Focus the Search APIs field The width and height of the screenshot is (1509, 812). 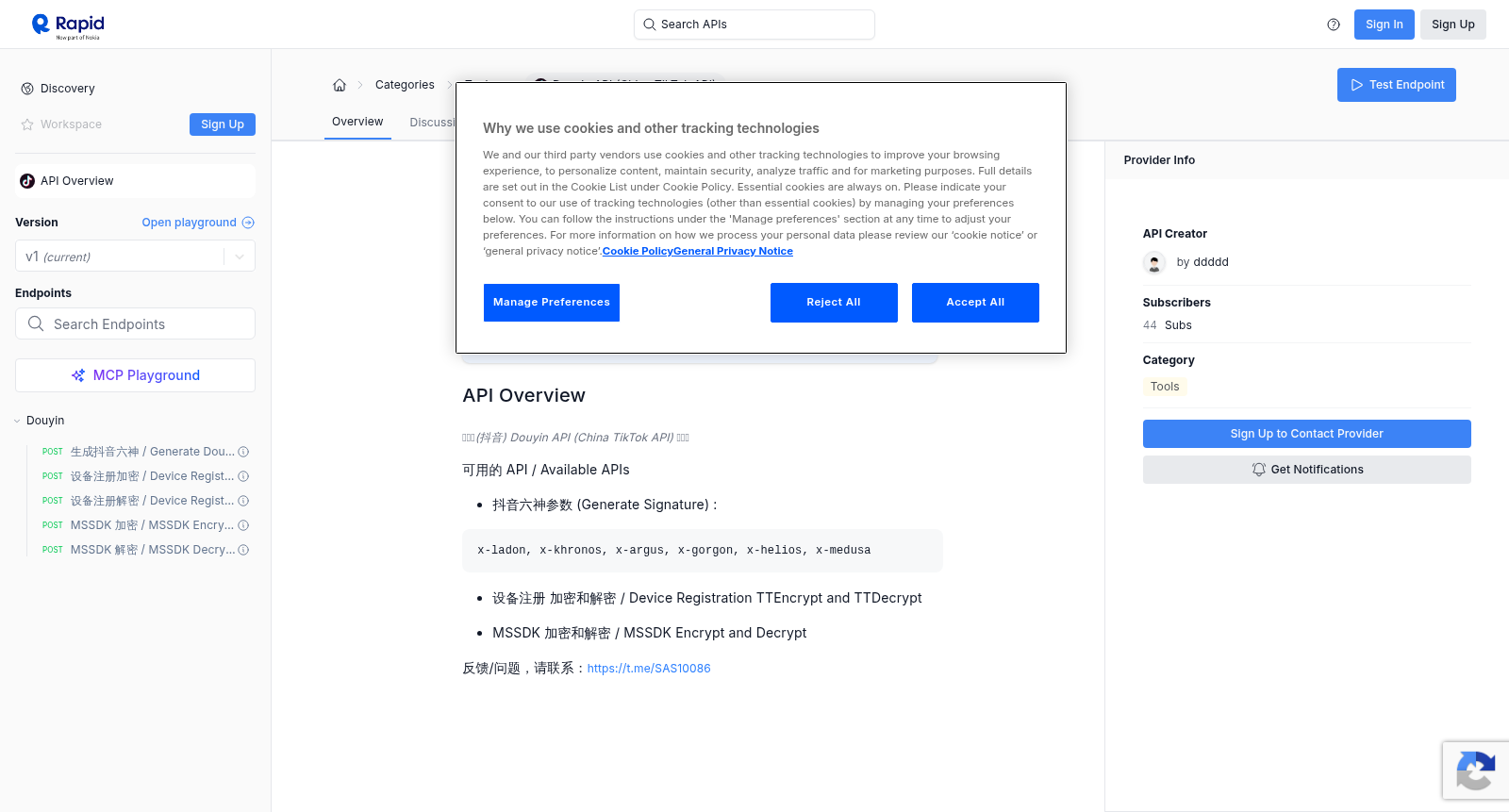(754, 25)
